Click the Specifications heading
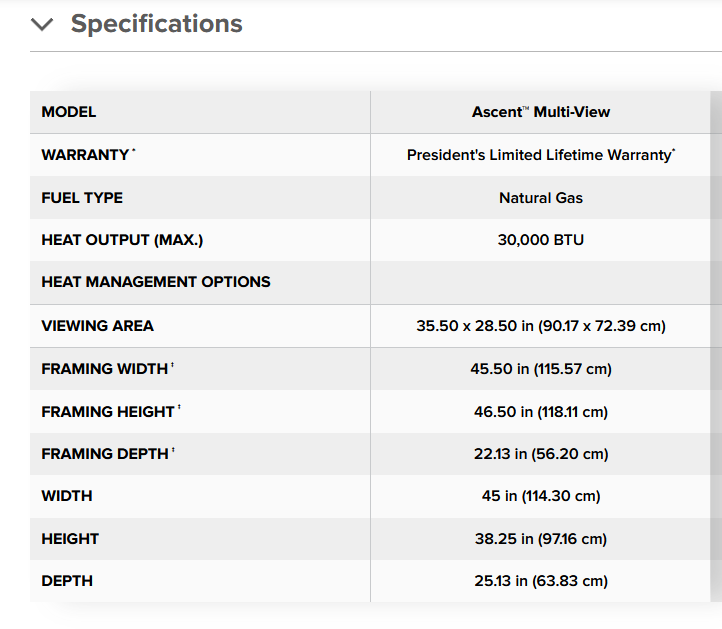This screenshot has width=722, height=629. click(156, 24)
